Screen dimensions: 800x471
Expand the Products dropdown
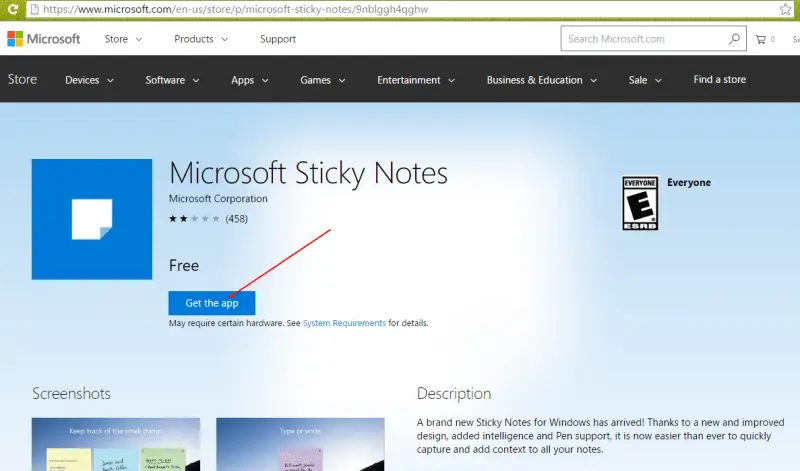coord(201,39)
